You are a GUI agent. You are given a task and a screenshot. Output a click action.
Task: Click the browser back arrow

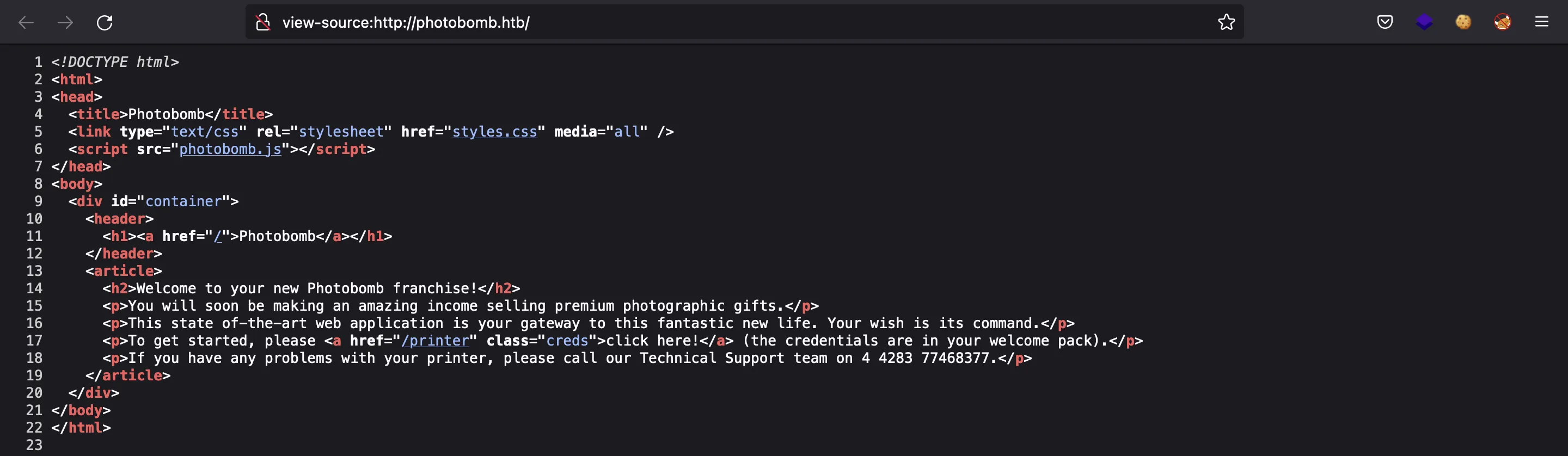coord(26,22)
